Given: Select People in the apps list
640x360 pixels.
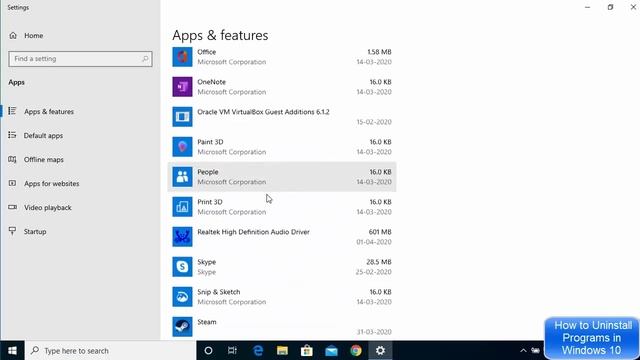Looking at the screenshot, I should point(282,177).
